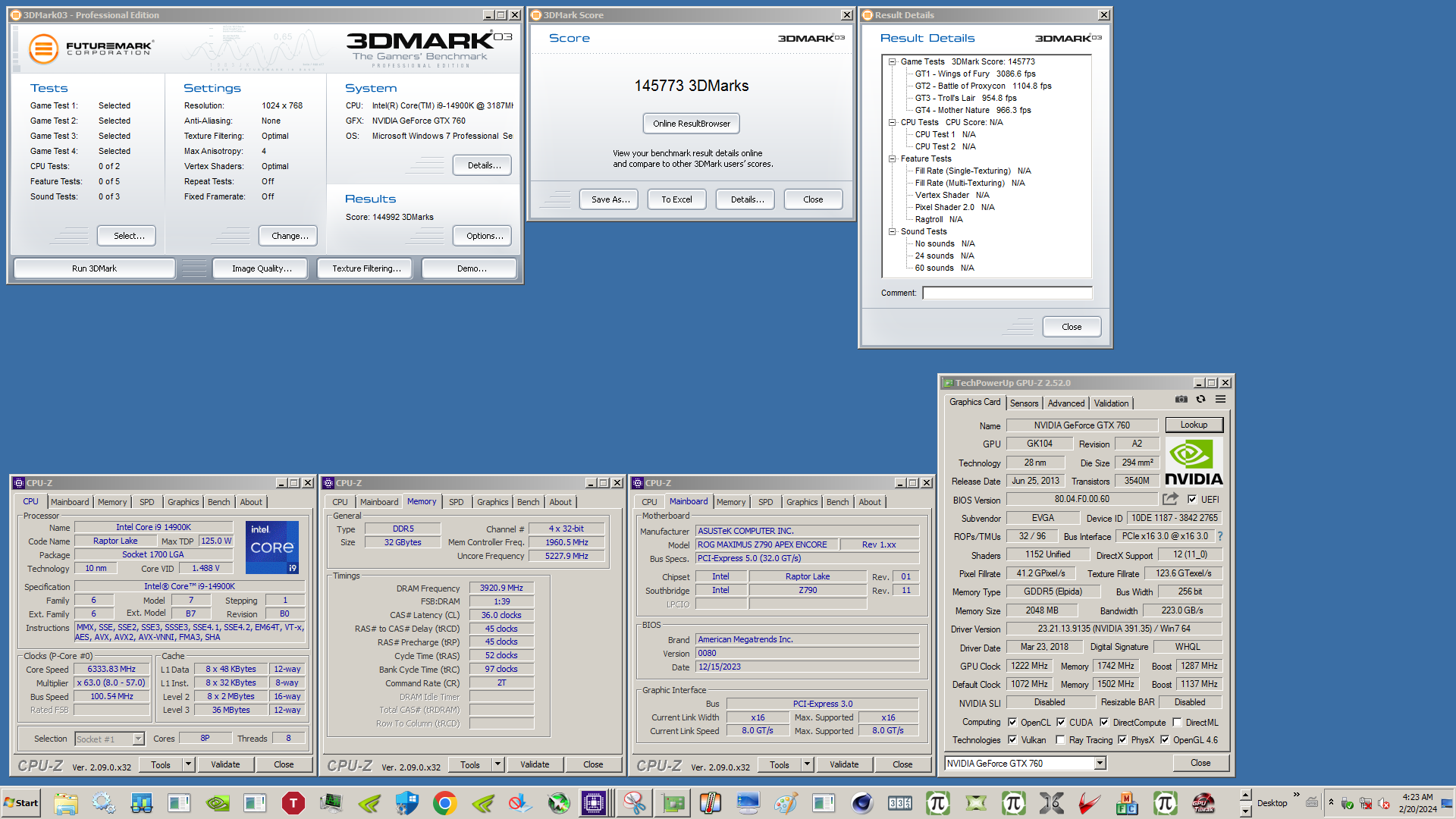This screenshot has width=1456, height=819.
Task: Open SPD tab in the CPU-Z Memory window
Action: pyautogui.click(x=456, y=502)
